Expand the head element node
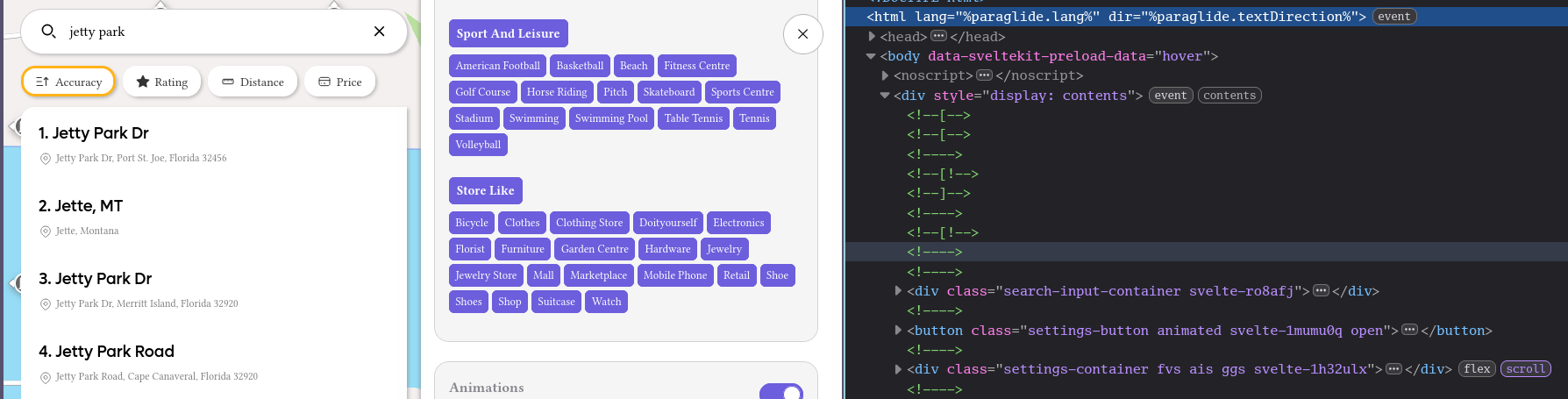The height and width of the screenshot is (399, 1568). pyautogui.click(x=872, y=37)
